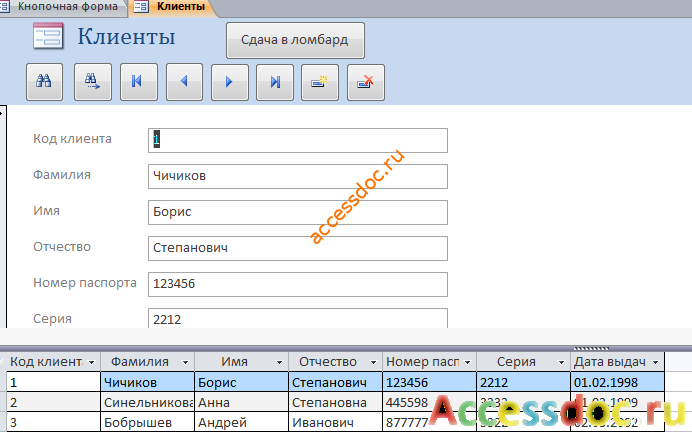Click the splitter grip above the datasheet
Screen dimensions: 692x432
coord(591,349)
